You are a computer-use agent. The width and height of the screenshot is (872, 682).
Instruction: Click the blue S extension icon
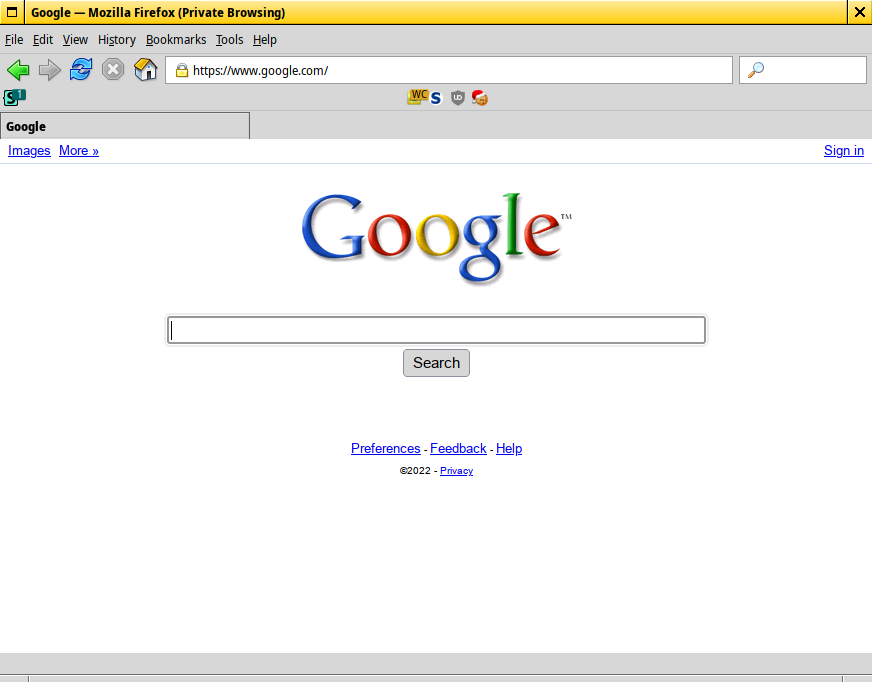point(436,98)
